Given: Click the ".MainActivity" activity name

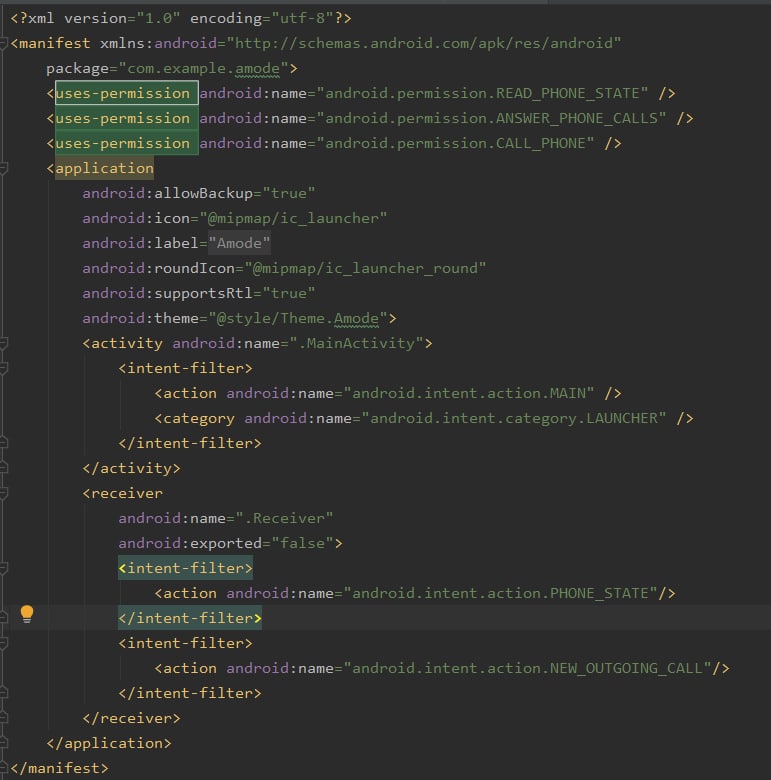Looking at the screenshot, I should point(356,343).
